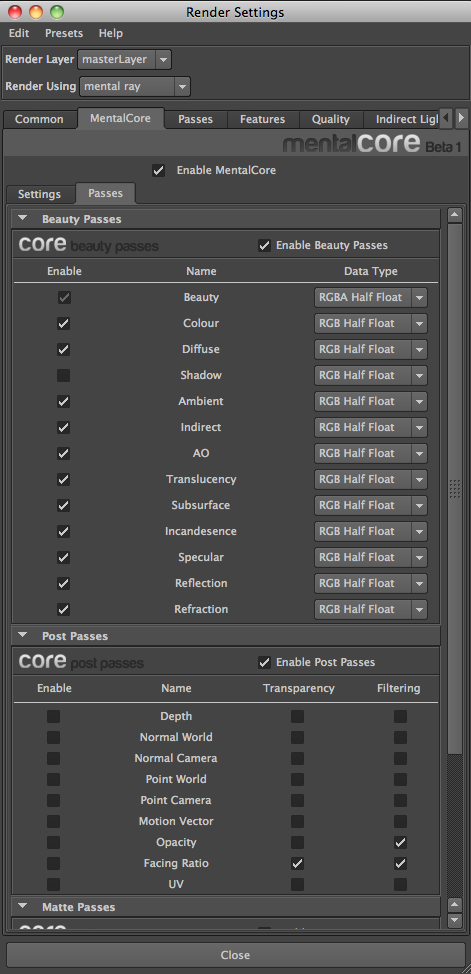Image resolution: width=471 pixels, height=974 pixels.
Task: Collapse the Beauty Passes section
Action: 23,219
